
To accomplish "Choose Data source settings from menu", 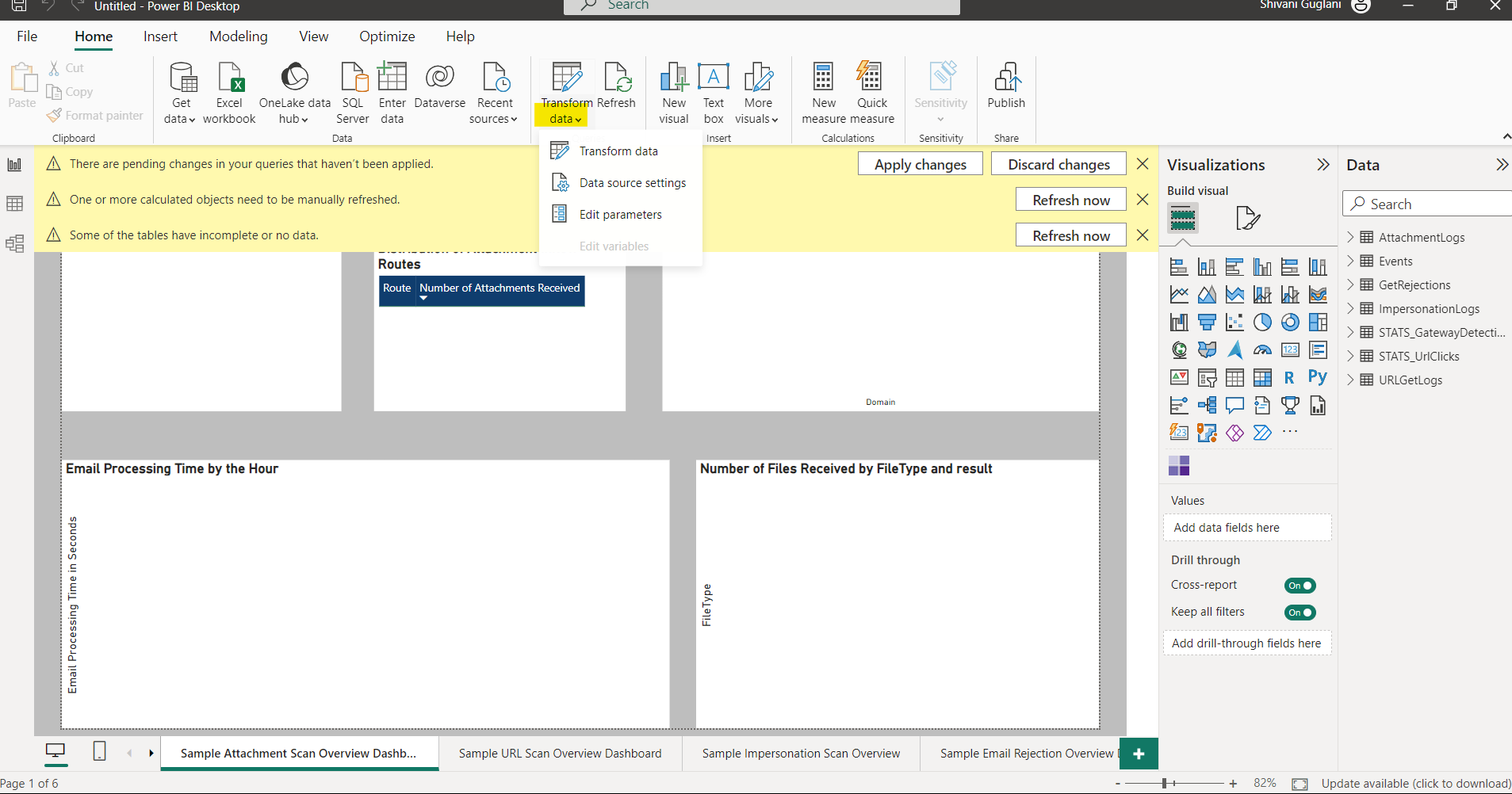I will [632, 183].
